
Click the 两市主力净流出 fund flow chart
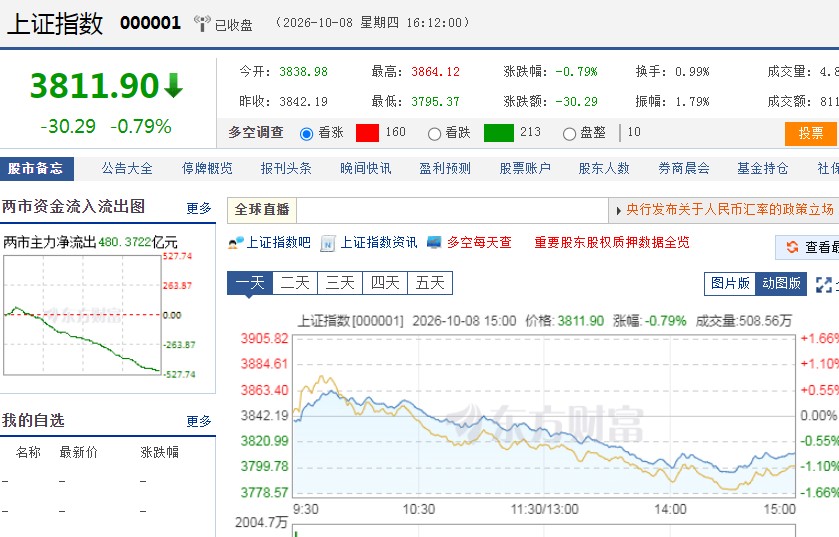point(82,315)
